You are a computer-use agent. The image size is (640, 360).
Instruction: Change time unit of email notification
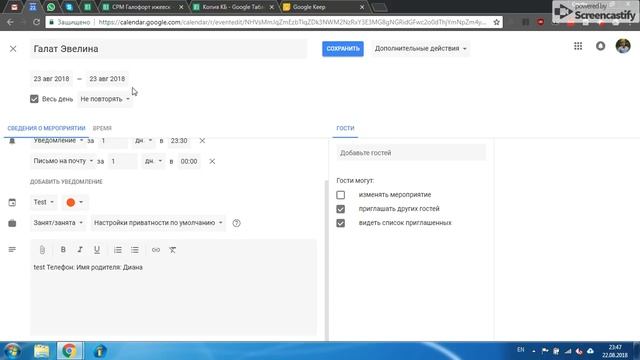pyautogui.click(x=153, y=161)
